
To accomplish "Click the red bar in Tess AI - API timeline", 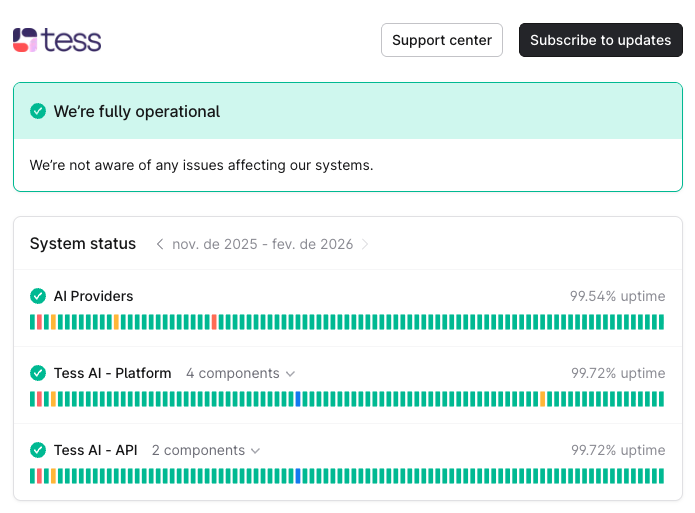I will point(39,476).
